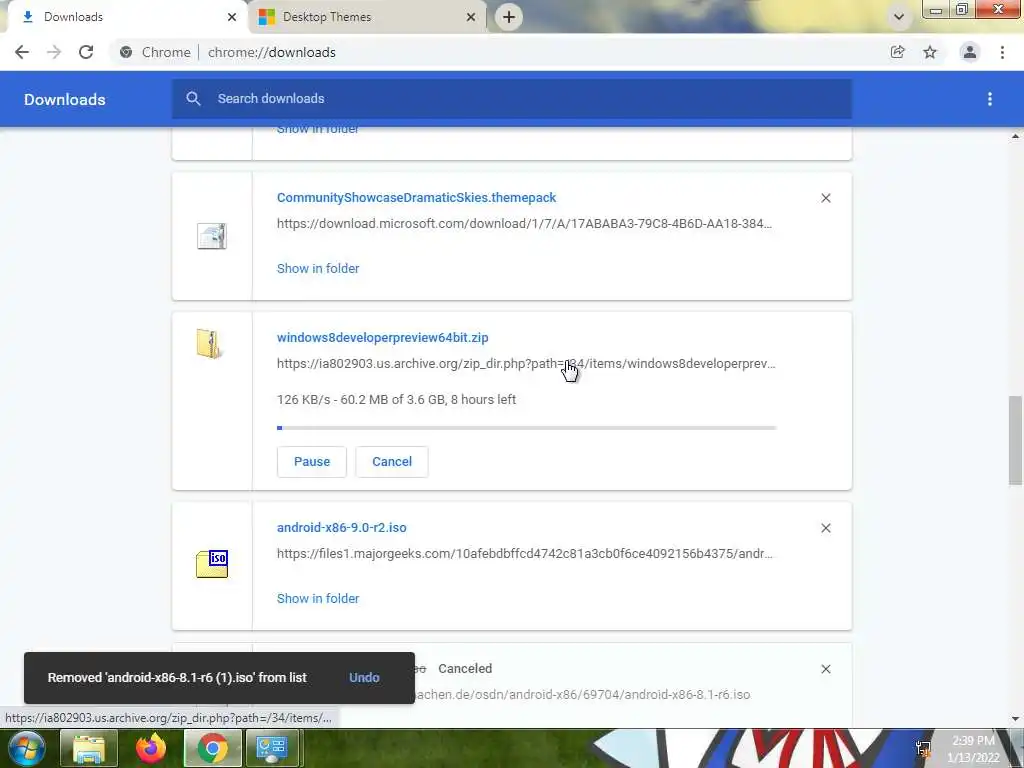Click the zip folder file icon
1024x768 pixels.
[x=209, y=344]
